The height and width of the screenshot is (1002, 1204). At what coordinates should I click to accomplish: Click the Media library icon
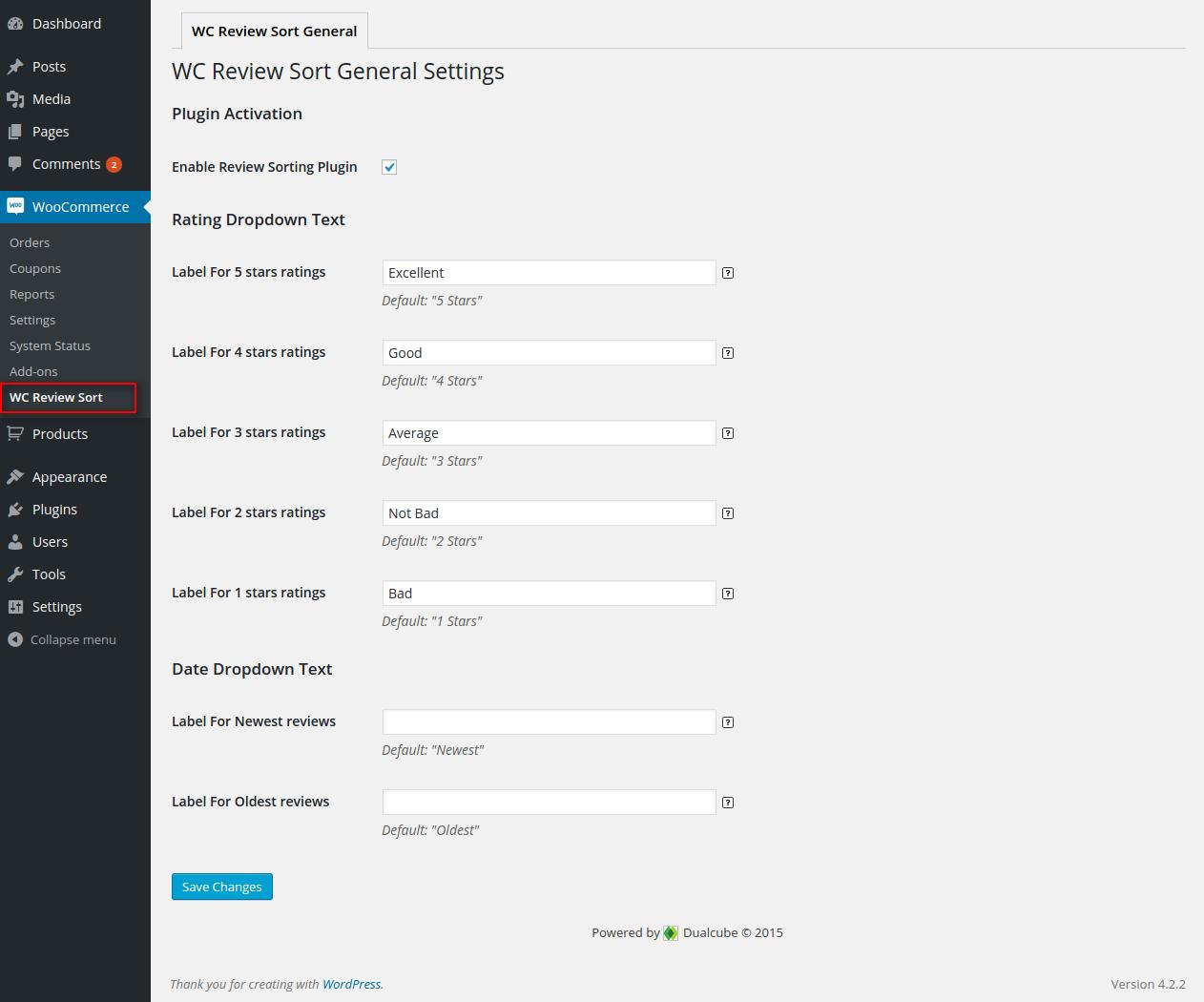pos(15,99)
